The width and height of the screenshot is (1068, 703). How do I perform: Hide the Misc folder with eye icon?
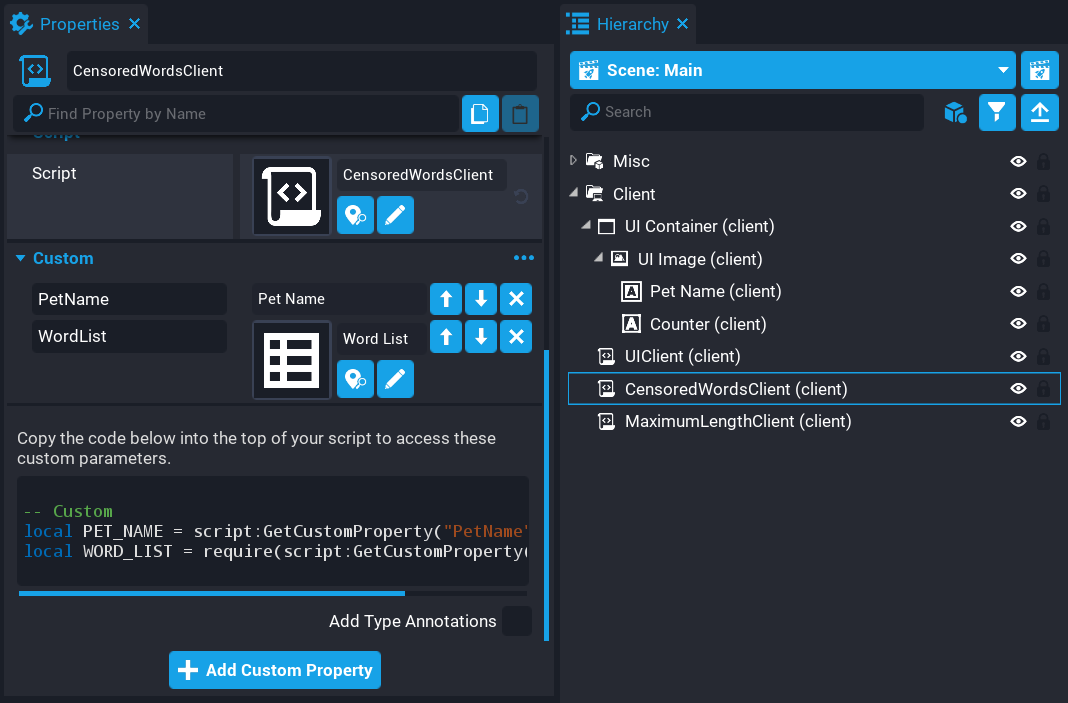(1018, 161)
